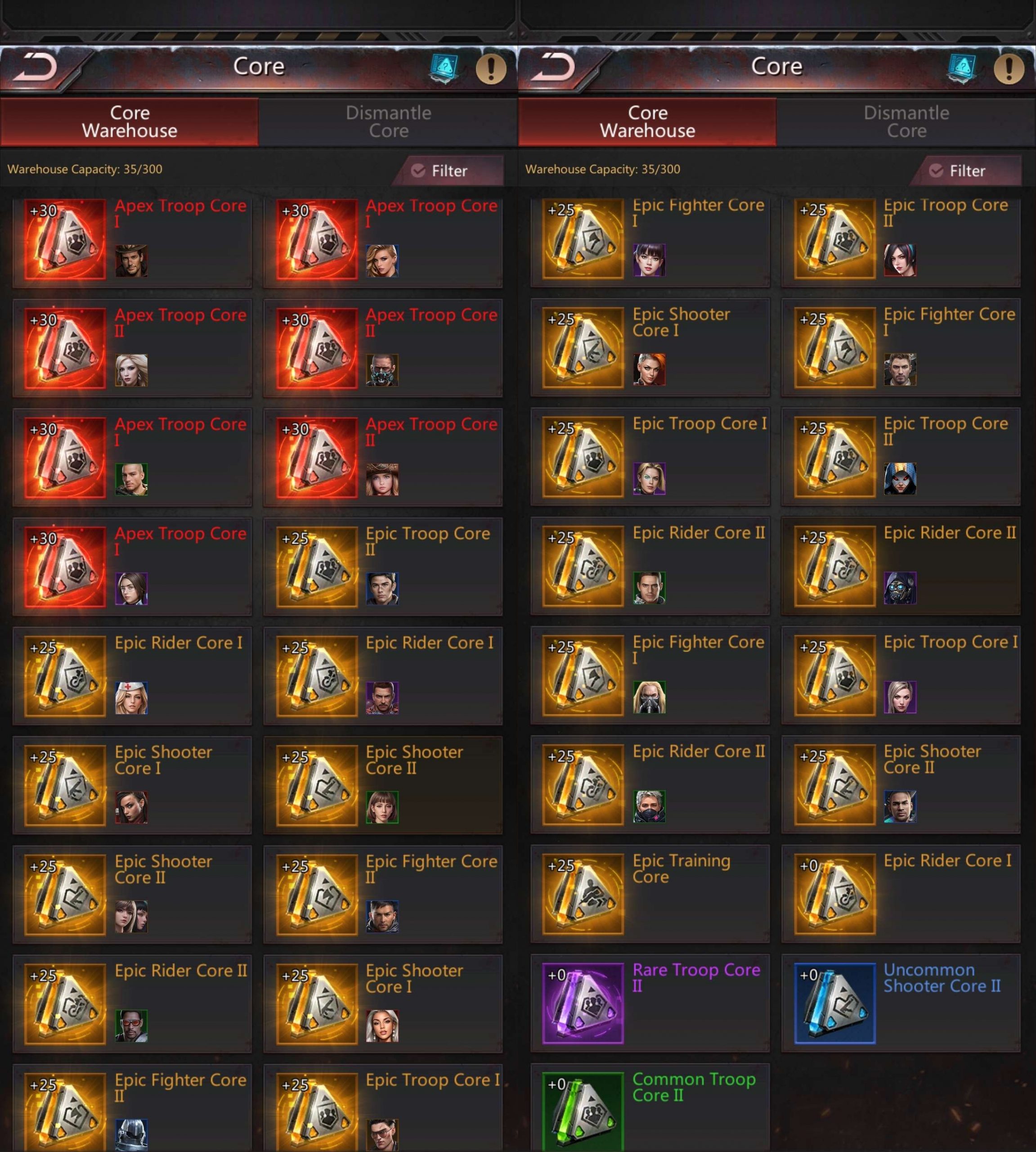Viewport: 1036px width, 1152px height.
Task: Toggle the Filter checkmark in left panel
Action: click(x=418, y=171)
